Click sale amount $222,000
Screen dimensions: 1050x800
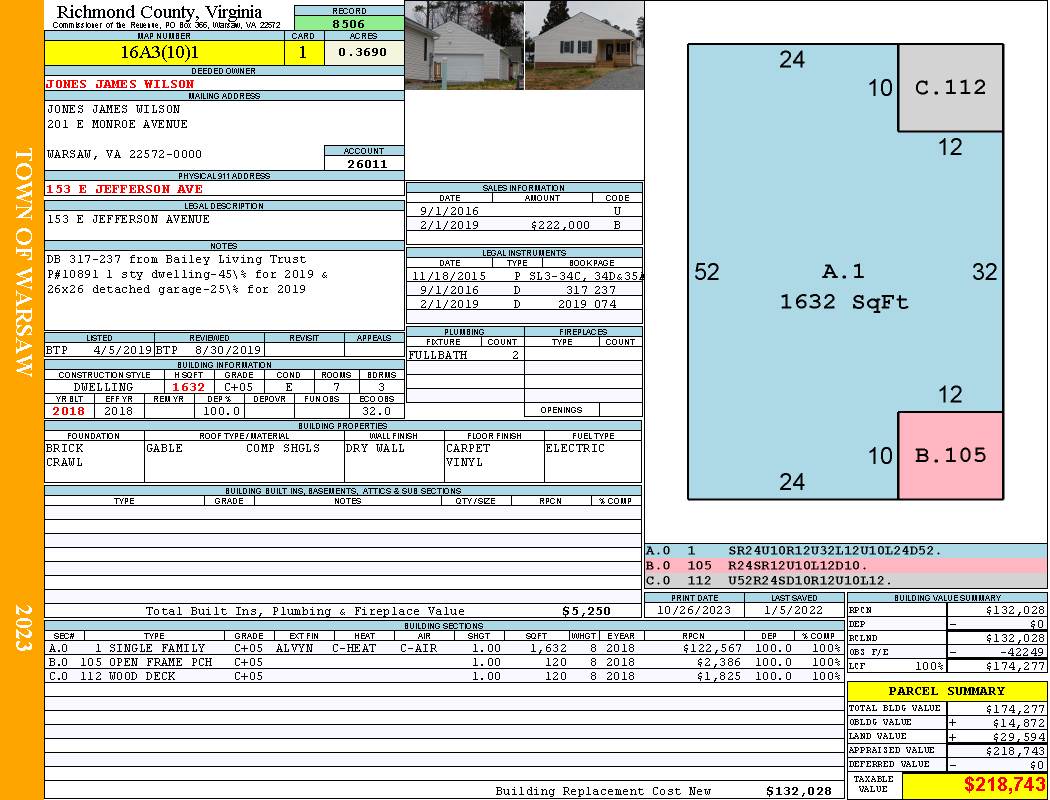[x=560, y=226]
